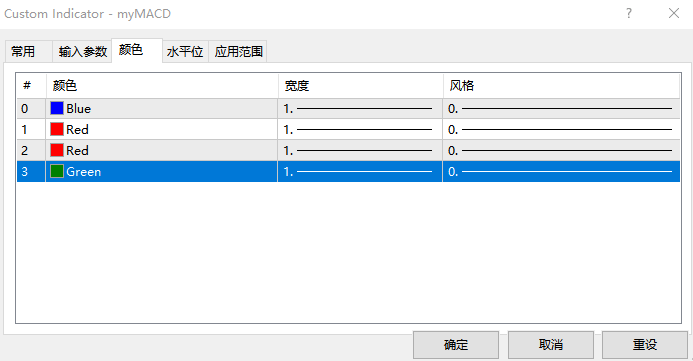Screen dimensions: 693x361
Task: Open line style selector for row 2
Action: (561, 151)
